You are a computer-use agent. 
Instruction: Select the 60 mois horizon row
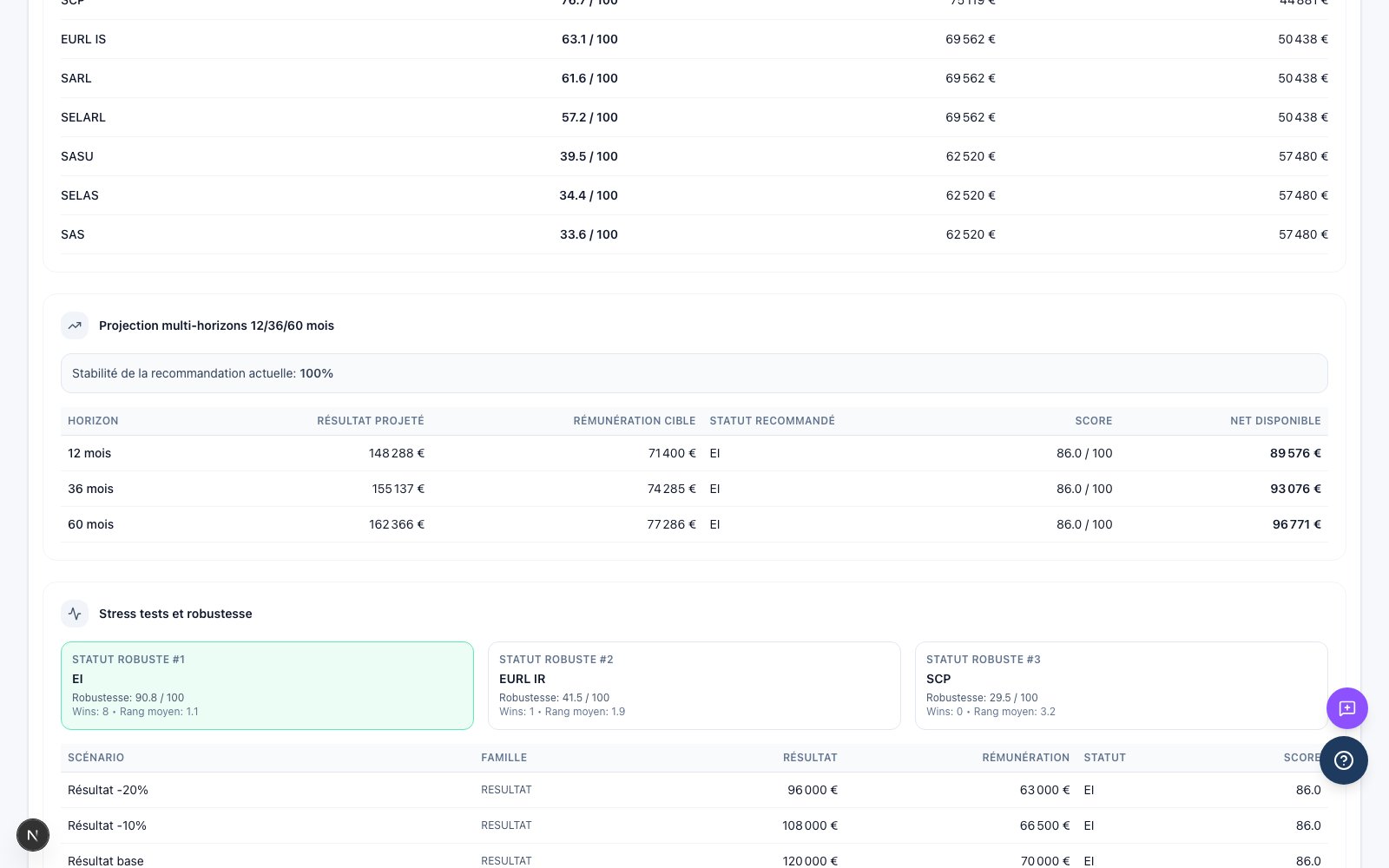click(694, 524)
